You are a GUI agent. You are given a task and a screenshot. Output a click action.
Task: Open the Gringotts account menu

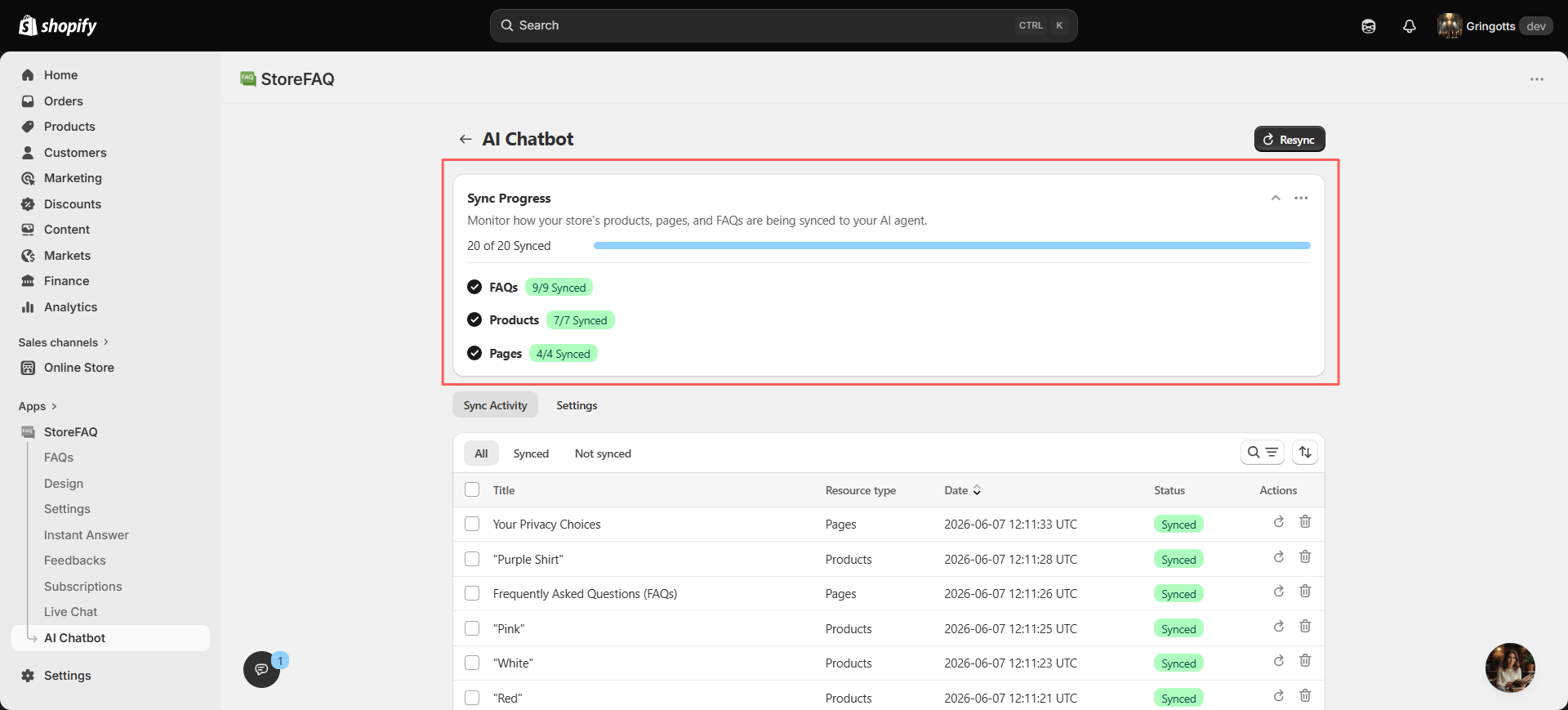[1494, 26]
